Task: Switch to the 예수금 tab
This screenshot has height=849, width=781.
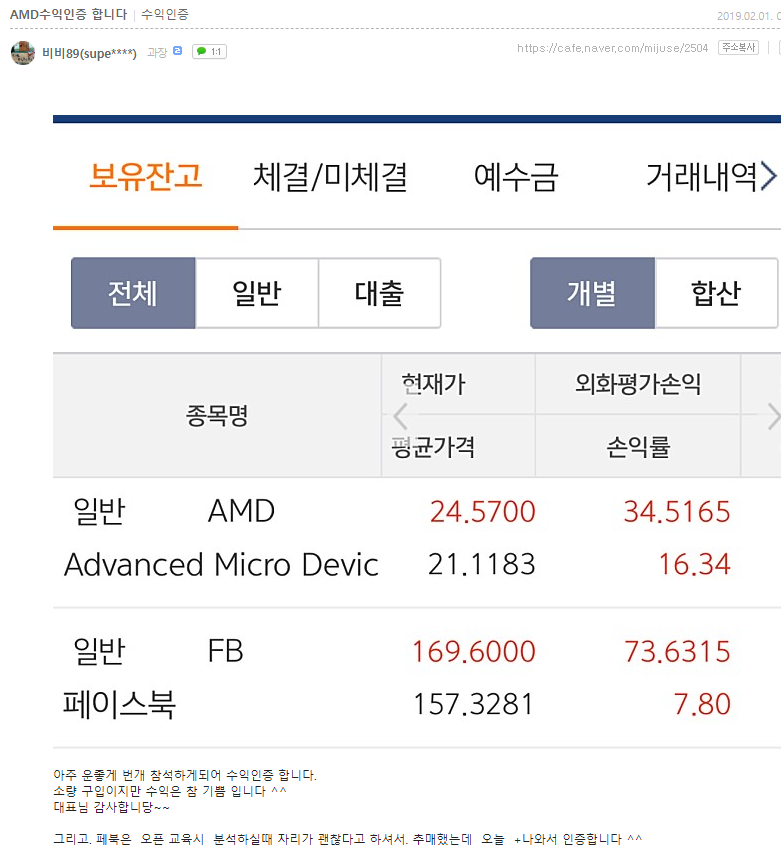Action: click(516, 177)
